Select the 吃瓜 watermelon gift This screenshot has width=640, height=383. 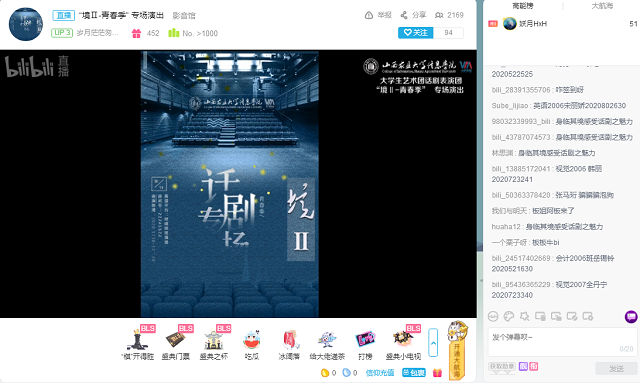point(252,345)
